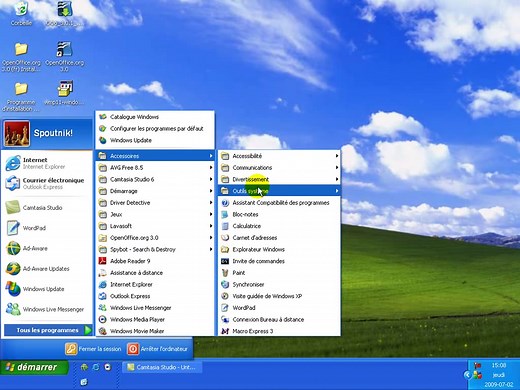The width and height of the screenshot is (520, 390).
Task: Expand the Accessoires submenu
Action: (x=155, y=156)
